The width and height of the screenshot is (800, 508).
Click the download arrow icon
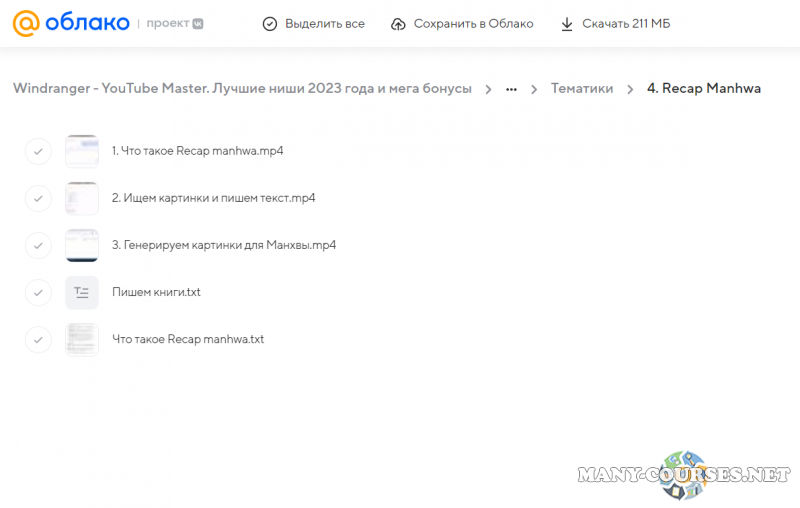click(567, 24)
